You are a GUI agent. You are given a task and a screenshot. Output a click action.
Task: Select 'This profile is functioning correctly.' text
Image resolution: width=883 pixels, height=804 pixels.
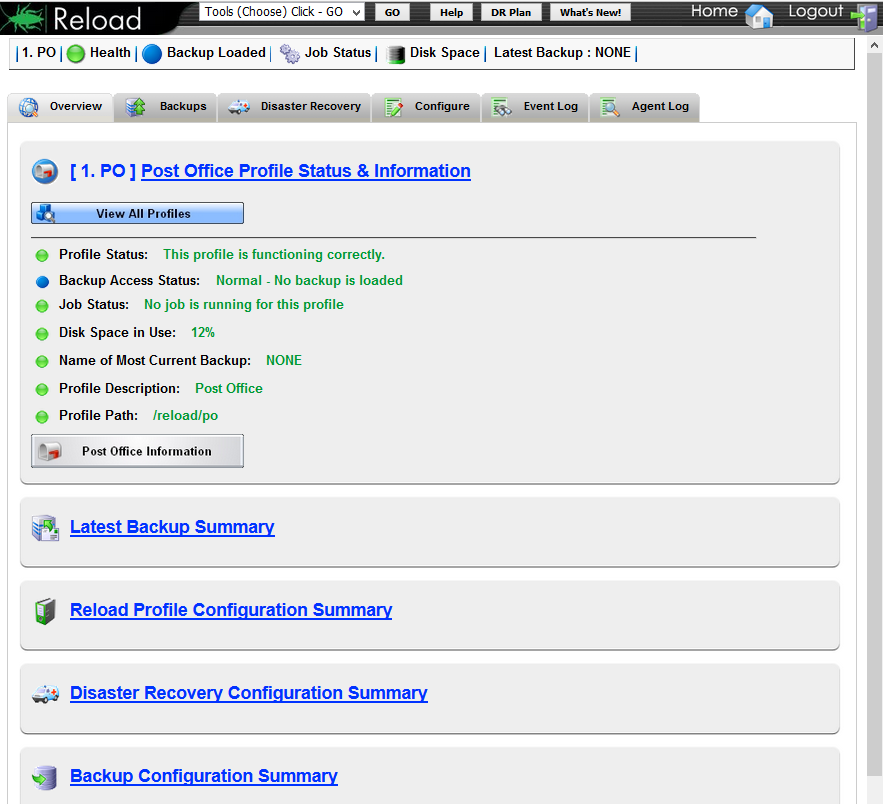click(x=274, y=254)
